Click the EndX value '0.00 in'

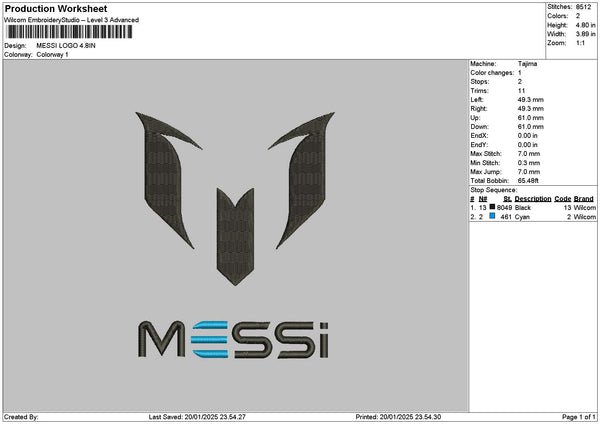[527, 136]
